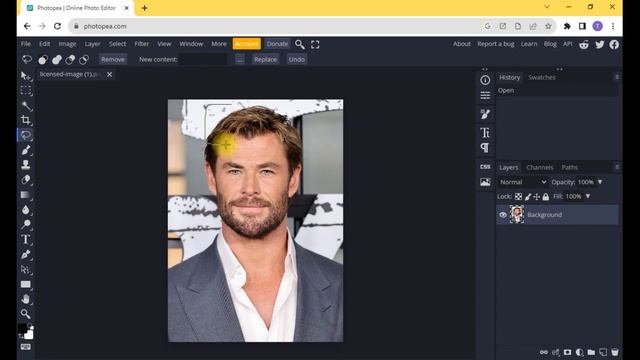Image resolution: width=640 pixels, height=360 pixels.
Task: Open the lasso tool preset dropdown
Action: coord(27,60)
